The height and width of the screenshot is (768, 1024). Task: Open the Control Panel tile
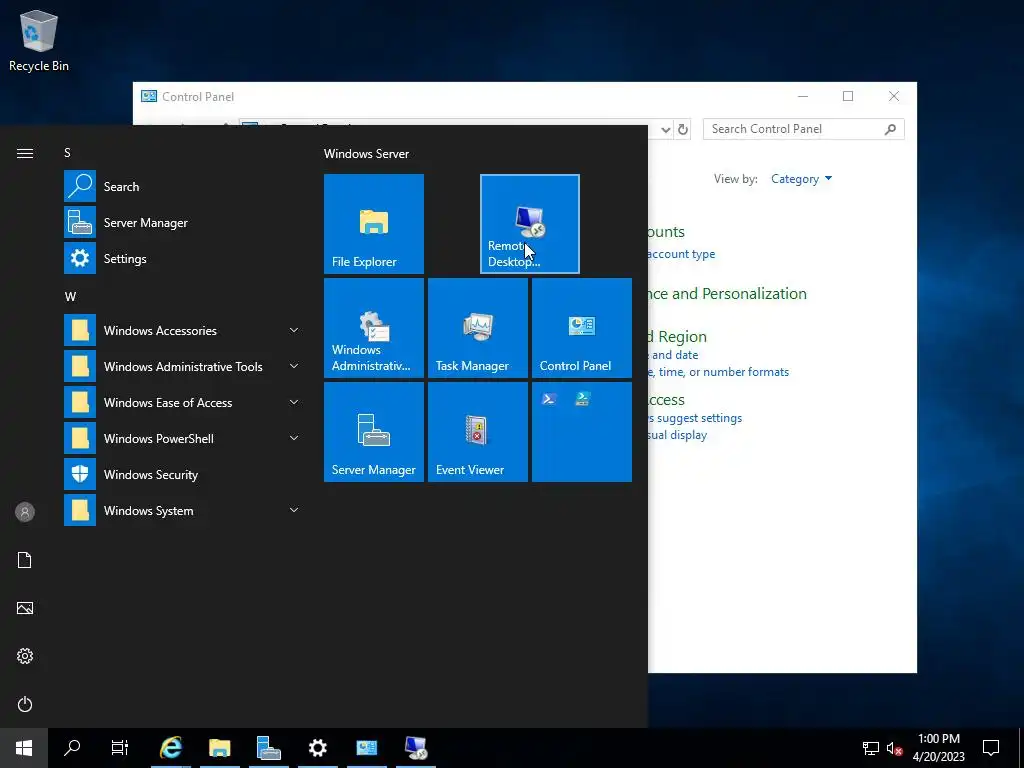click(x=582, y=328)
